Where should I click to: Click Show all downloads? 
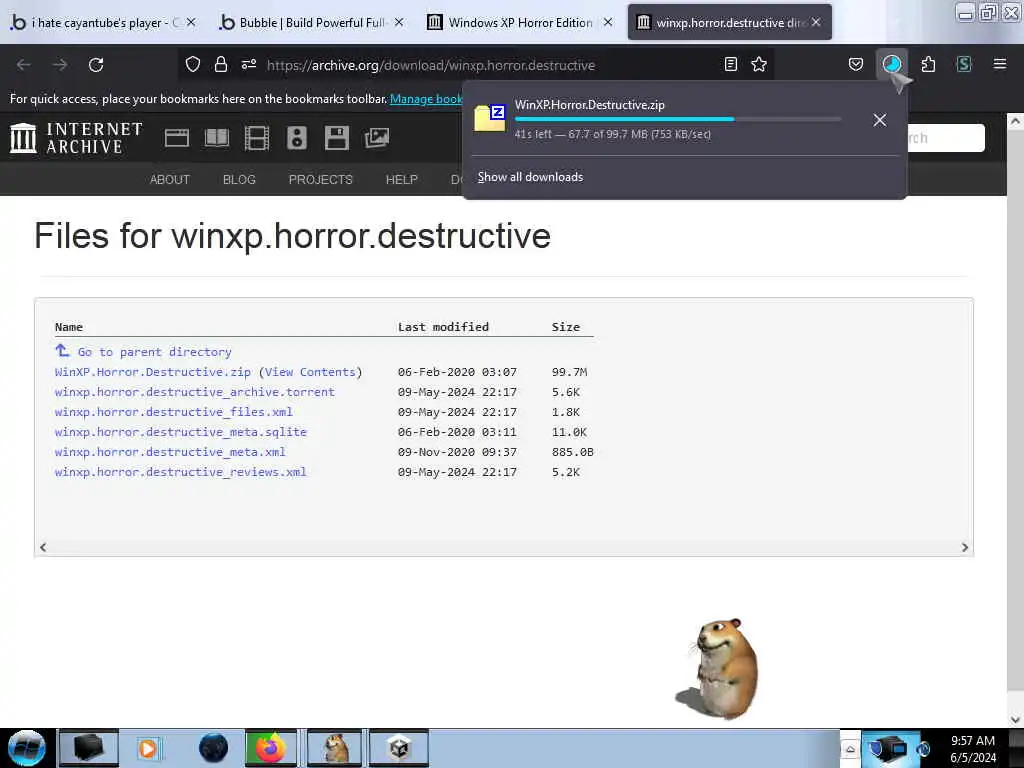[530, 177]
